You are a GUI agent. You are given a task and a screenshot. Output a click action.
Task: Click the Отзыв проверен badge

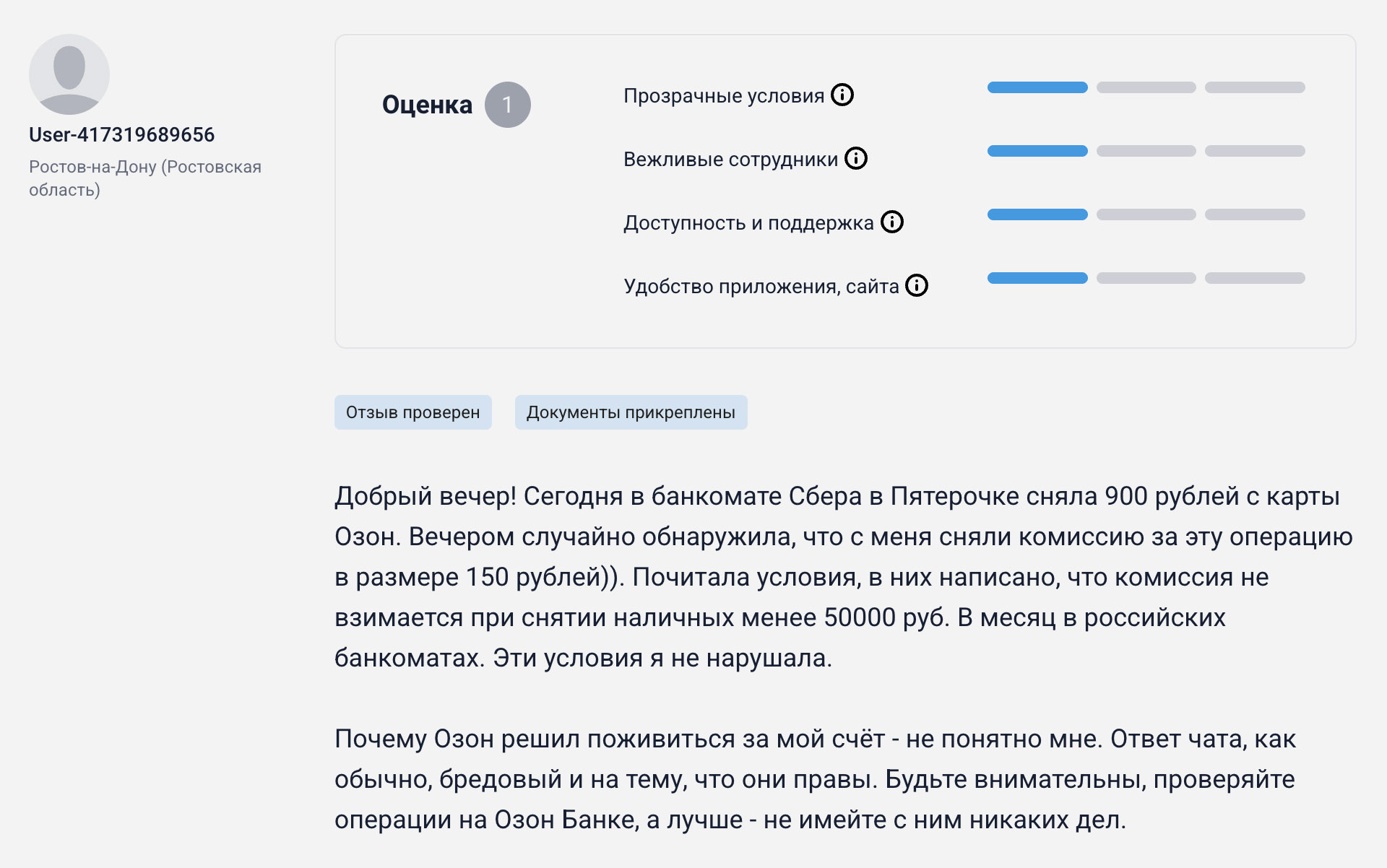[412, 412]
